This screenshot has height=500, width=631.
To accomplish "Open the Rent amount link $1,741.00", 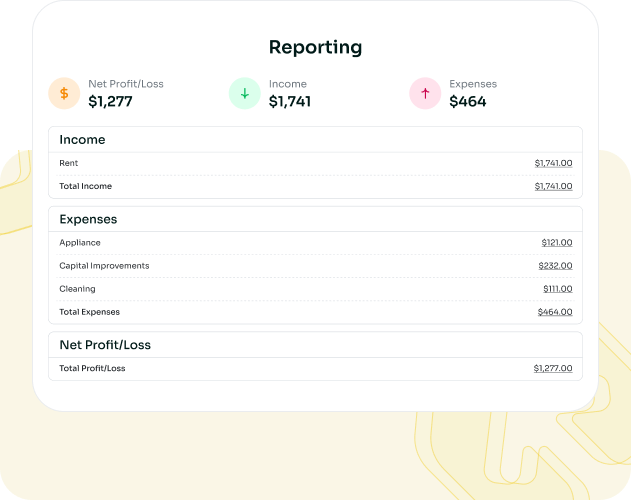I will (x=553, y=163).
